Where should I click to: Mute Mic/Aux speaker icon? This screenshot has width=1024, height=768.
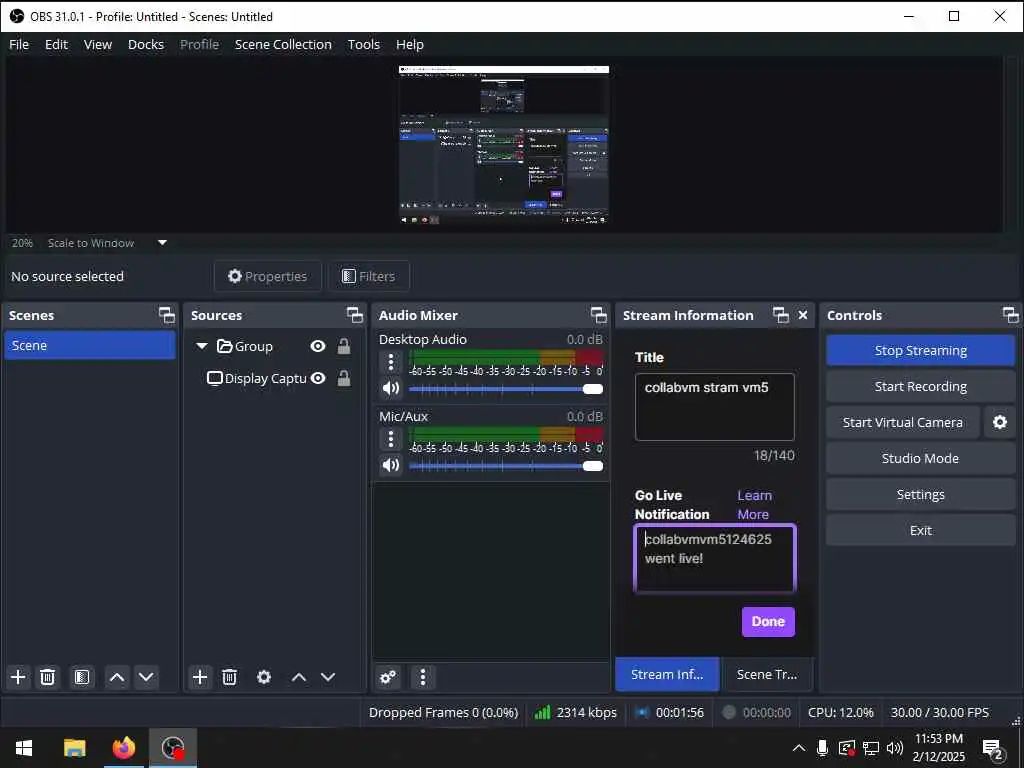(391, 465)
